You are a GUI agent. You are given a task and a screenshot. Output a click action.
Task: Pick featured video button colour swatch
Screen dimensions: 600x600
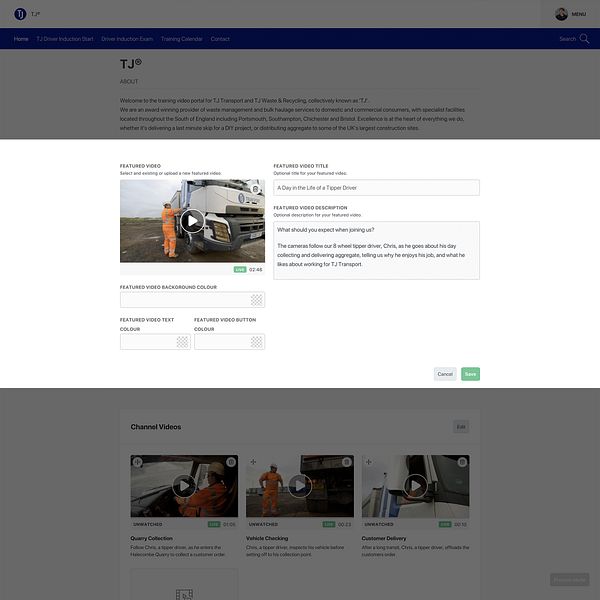(257, 342)
